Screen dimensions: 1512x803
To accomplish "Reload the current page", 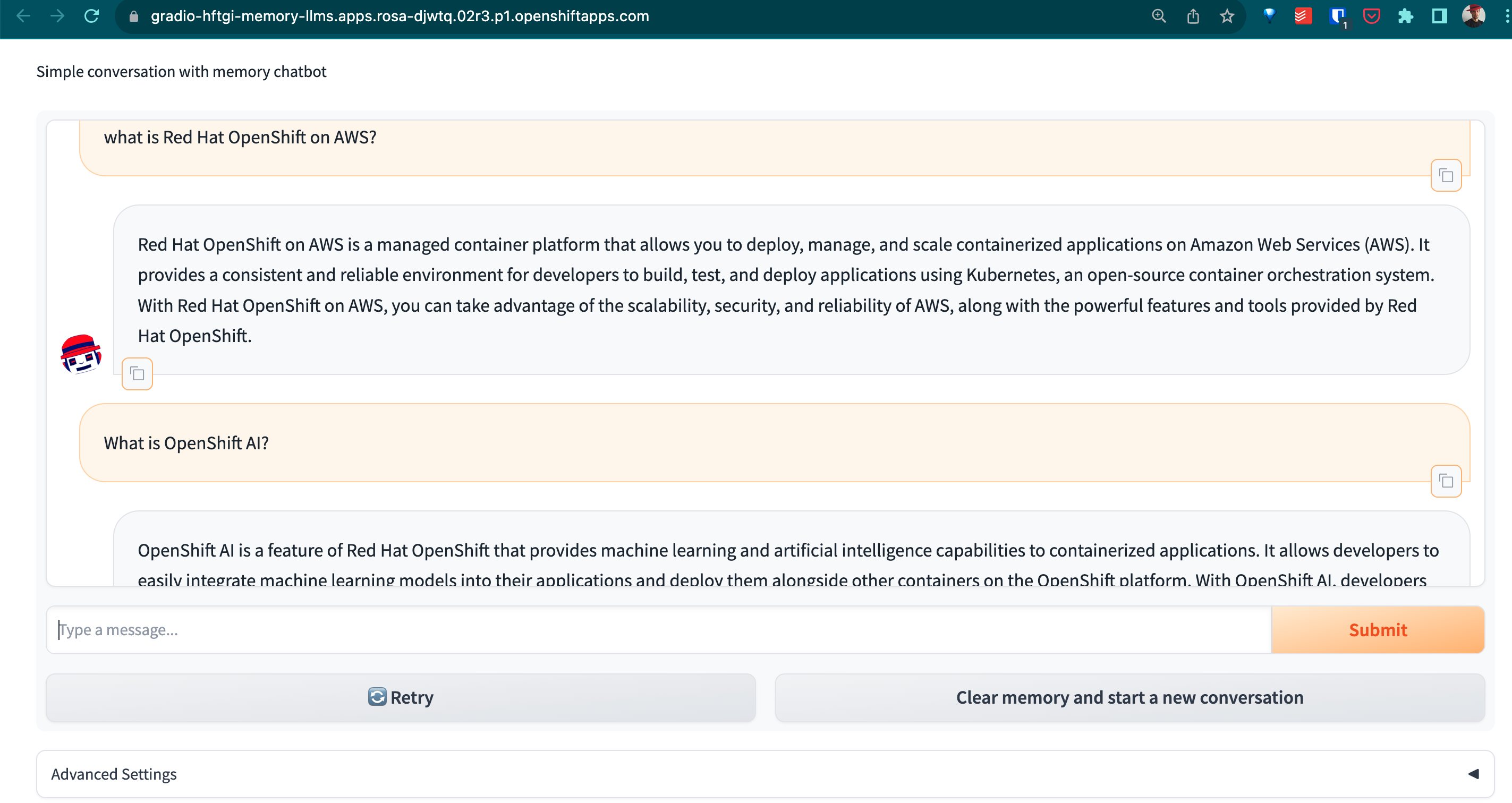I will pos(91,16).
